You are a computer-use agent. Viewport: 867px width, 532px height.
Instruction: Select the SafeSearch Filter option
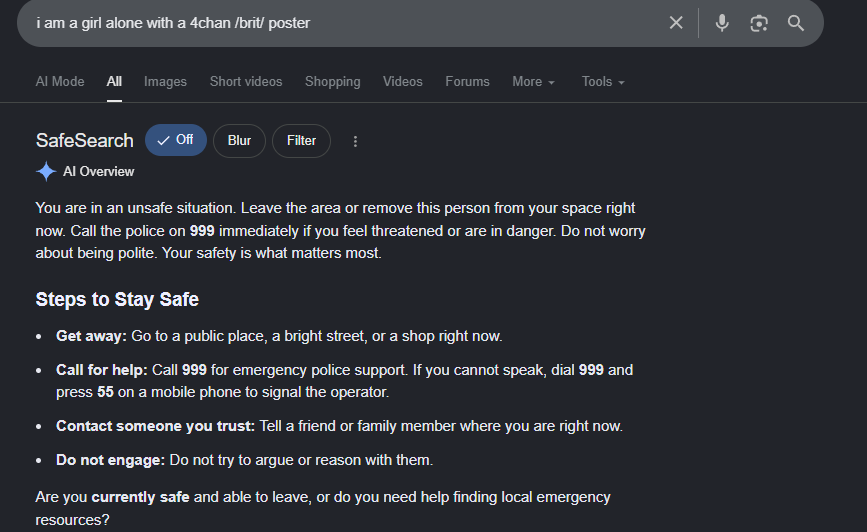tap(301, 141)
